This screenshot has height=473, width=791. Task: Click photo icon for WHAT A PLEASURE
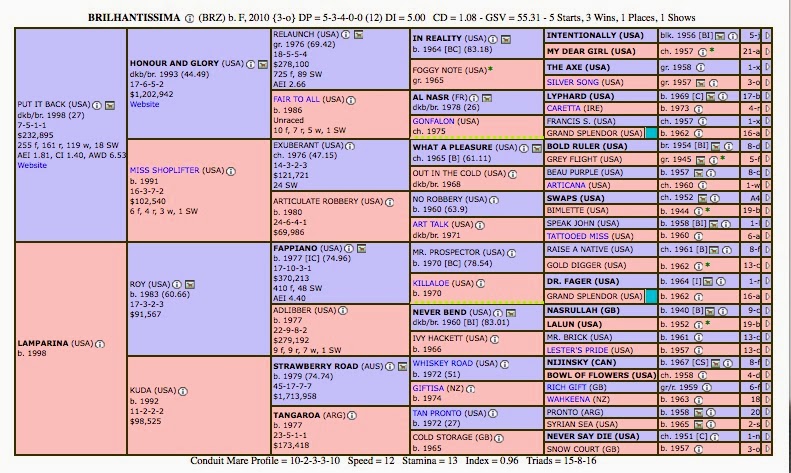coord(537,148)
